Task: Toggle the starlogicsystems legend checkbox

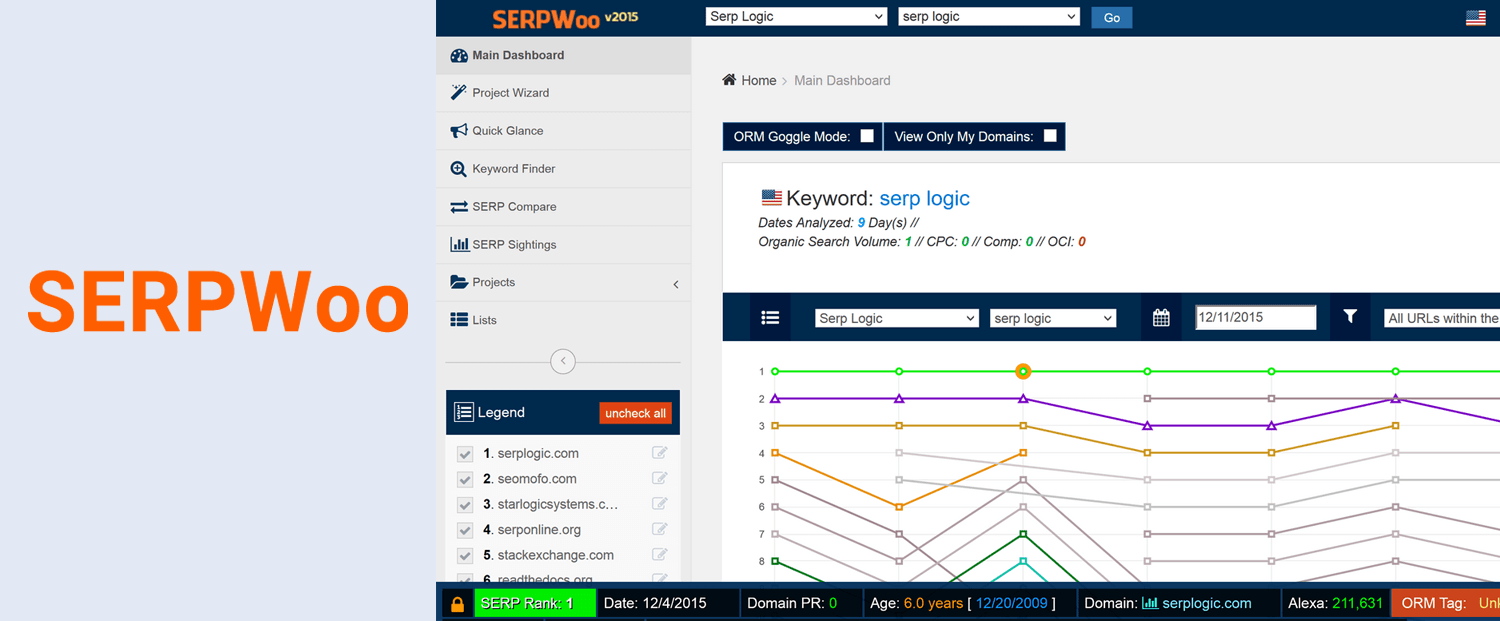Action: [x=465, y=505]
